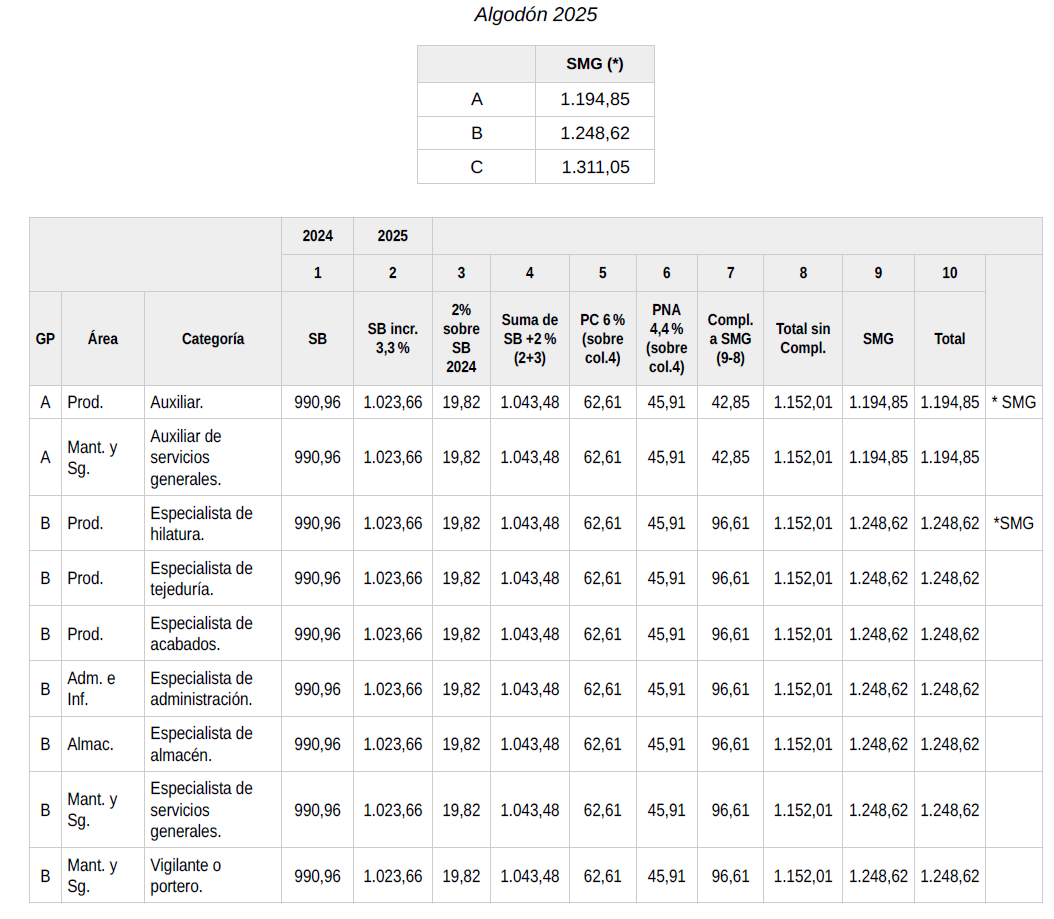Viewport: 1054px width, 919px height.
Task: Click value 1.194,85 in the top summary table
Action: click(594, 99)
